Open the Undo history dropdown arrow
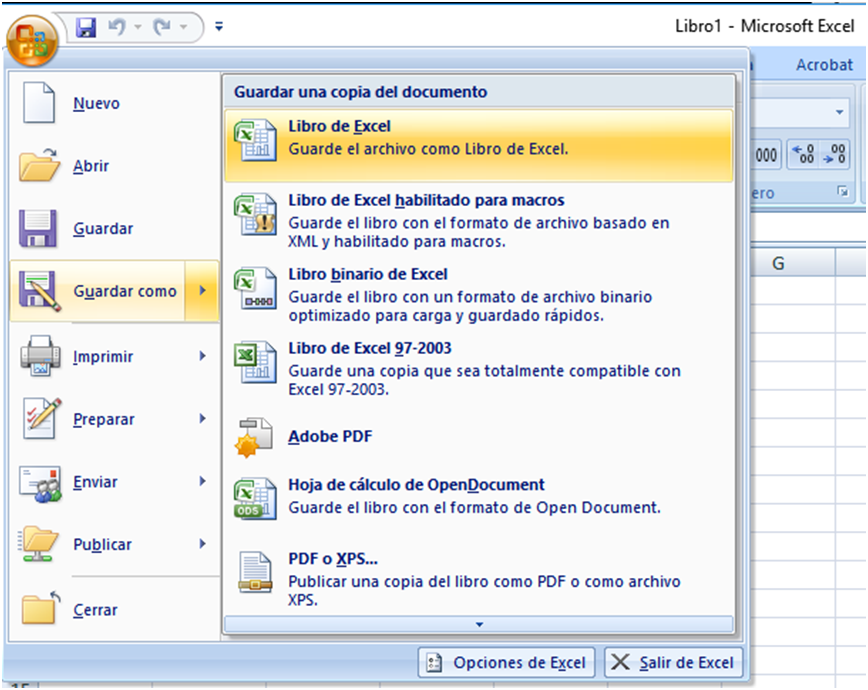 tap(138, 27)
